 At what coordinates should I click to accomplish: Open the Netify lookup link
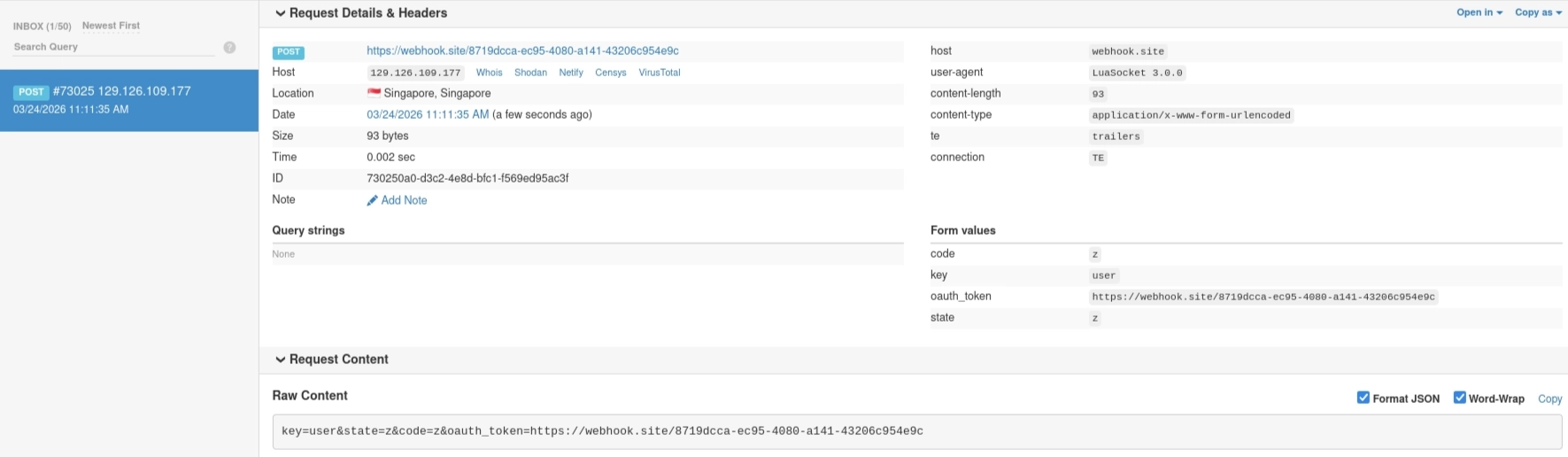tap(571, 73)
